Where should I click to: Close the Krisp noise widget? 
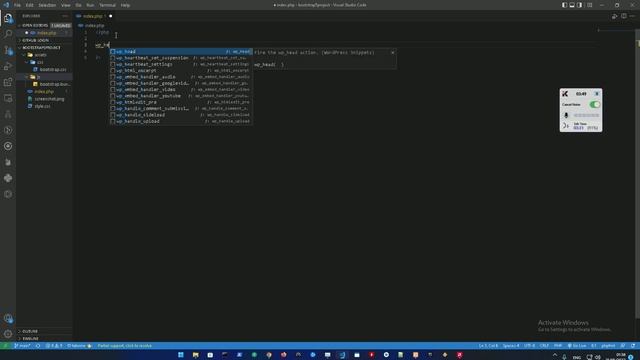pos(597,94)
